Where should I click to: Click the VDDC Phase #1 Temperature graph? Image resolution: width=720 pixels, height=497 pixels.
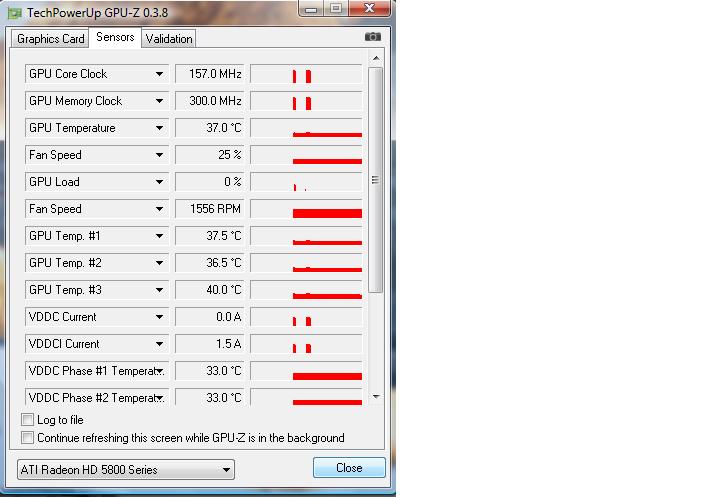tap(306, 371)
